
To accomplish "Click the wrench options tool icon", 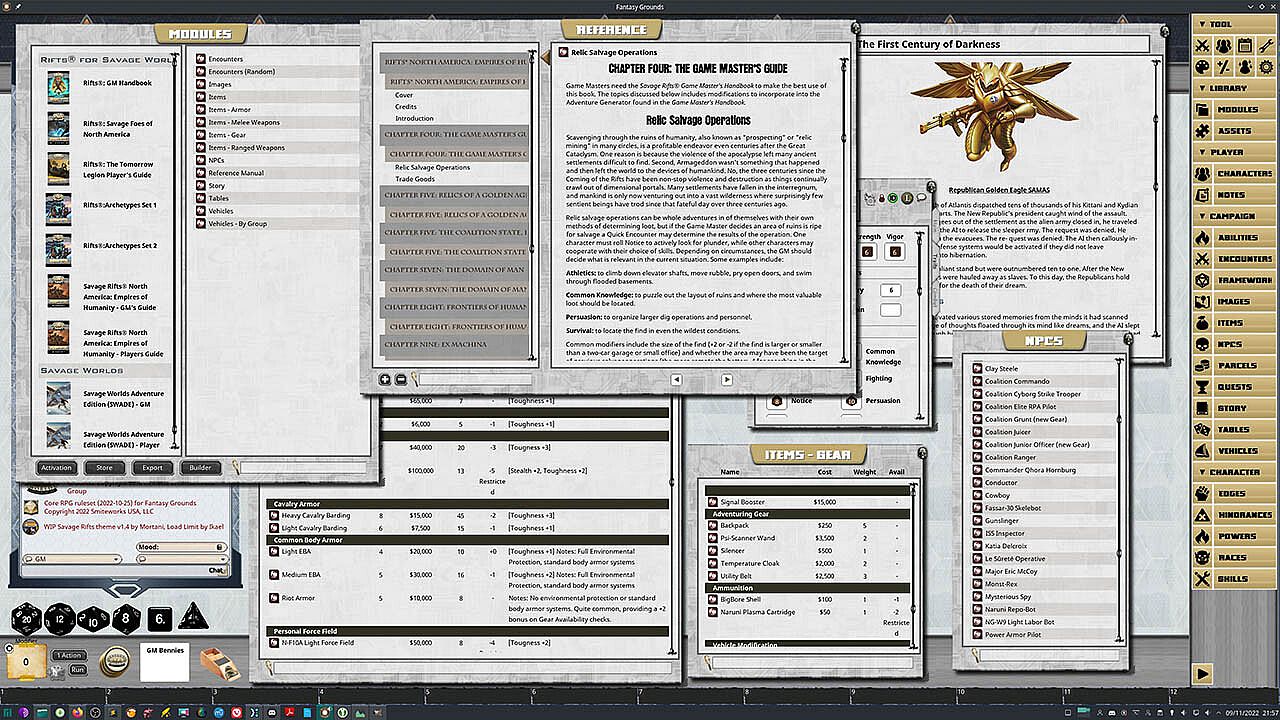I will click(x=1265, y=46).
